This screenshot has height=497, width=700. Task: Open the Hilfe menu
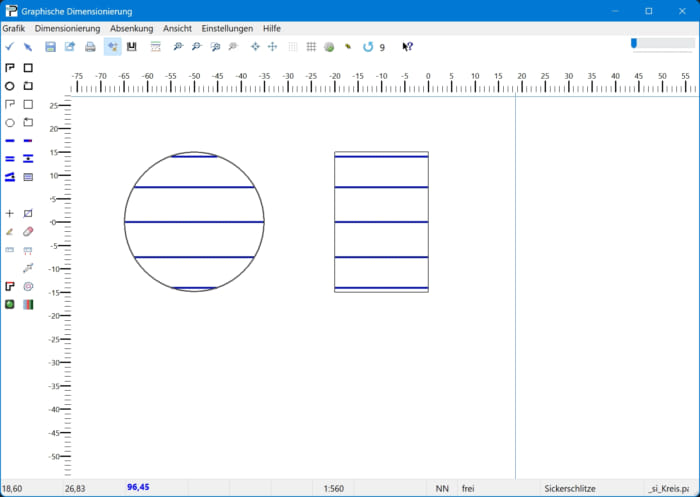[x=272, y=29]
